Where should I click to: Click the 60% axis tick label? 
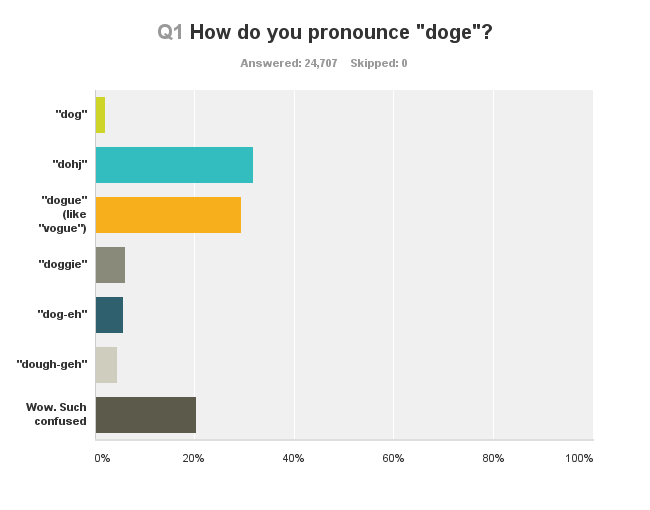click(393, 458)
